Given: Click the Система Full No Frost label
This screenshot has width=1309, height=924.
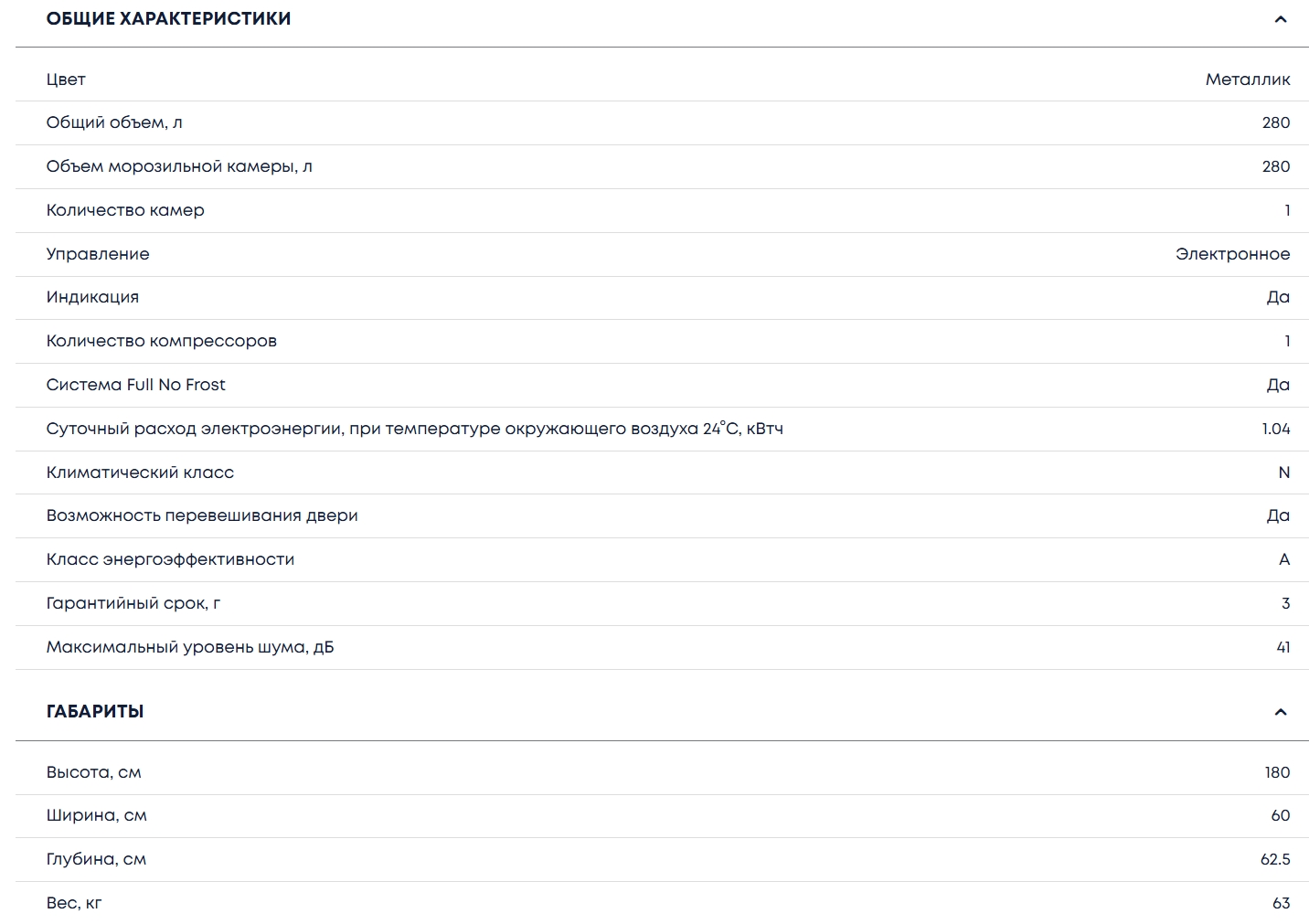Looking at the screenshot, I should tap(135, 385).
